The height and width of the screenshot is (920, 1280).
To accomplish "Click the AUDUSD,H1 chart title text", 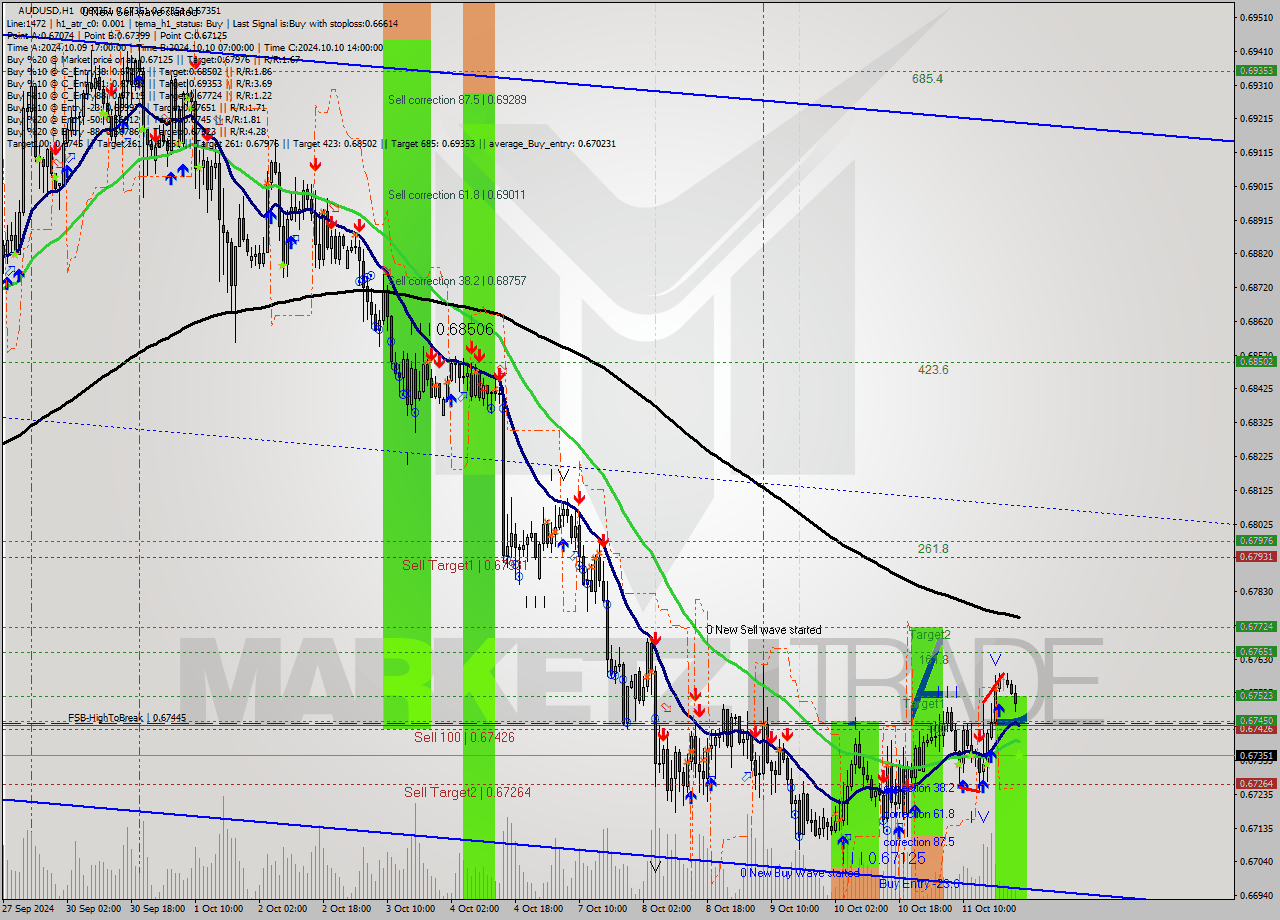I will click(x=46, y=10).
